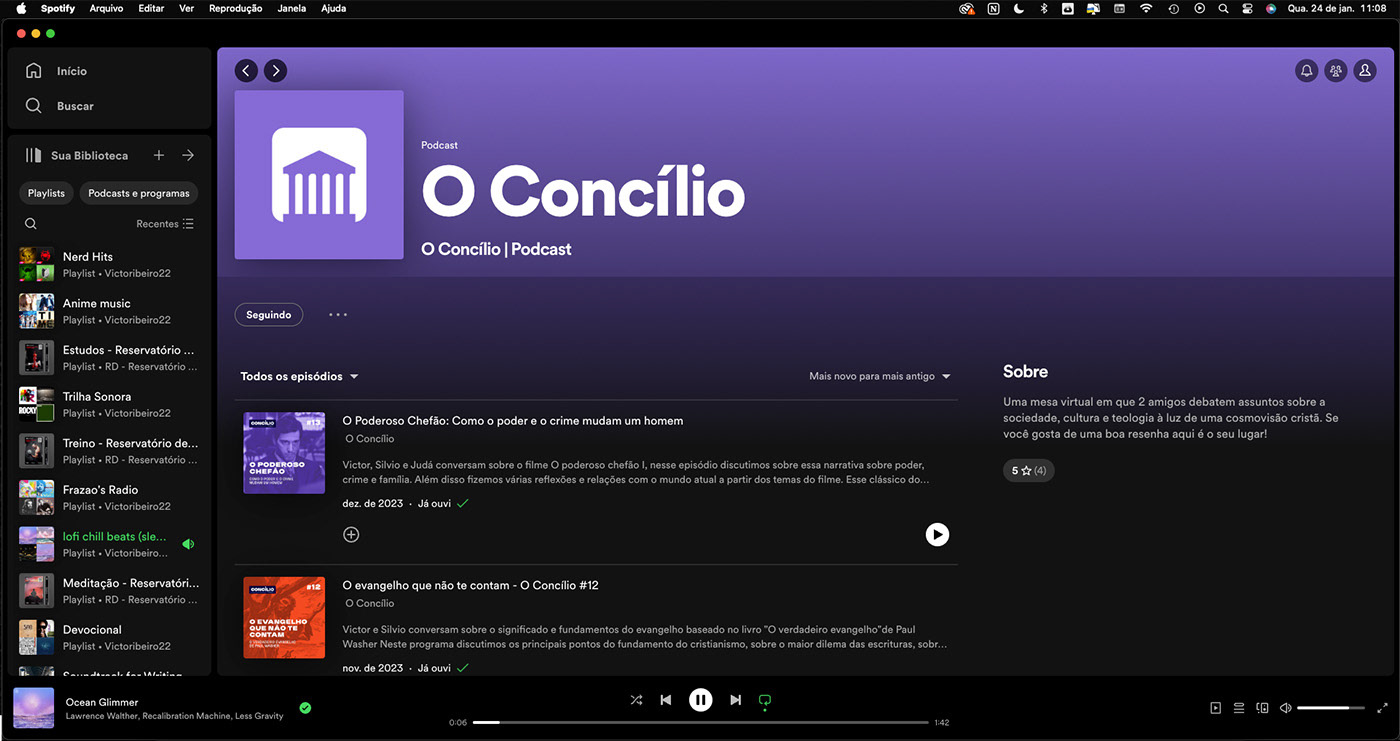Image resolution: width=1400 pixels, height=741 pixels.
Task: Toggle the Seguindo follow button
Action: click(269, 314)
